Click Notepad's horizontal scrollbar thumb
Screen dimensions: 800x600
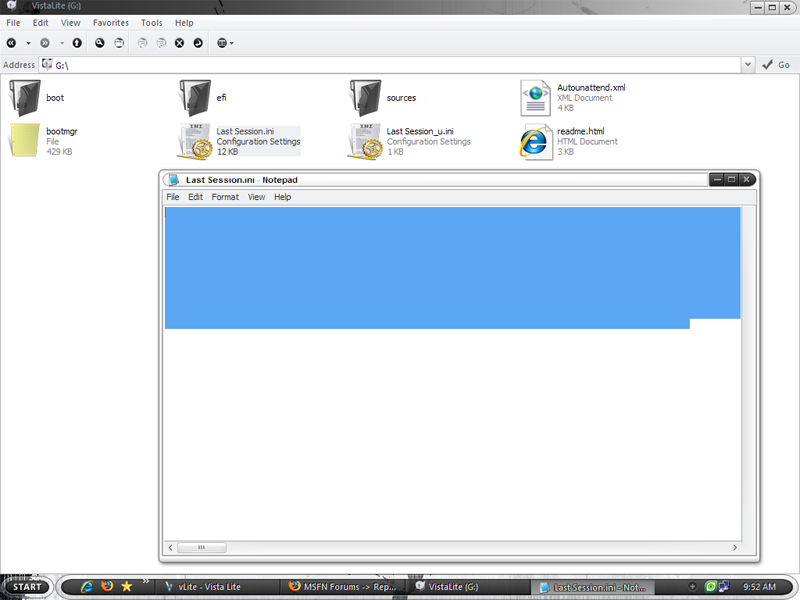(202, 547)
